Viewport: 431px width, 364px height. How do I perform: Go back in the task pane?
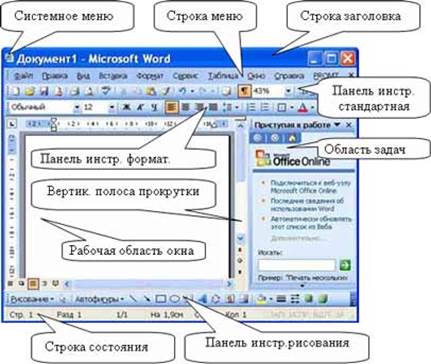257,137
